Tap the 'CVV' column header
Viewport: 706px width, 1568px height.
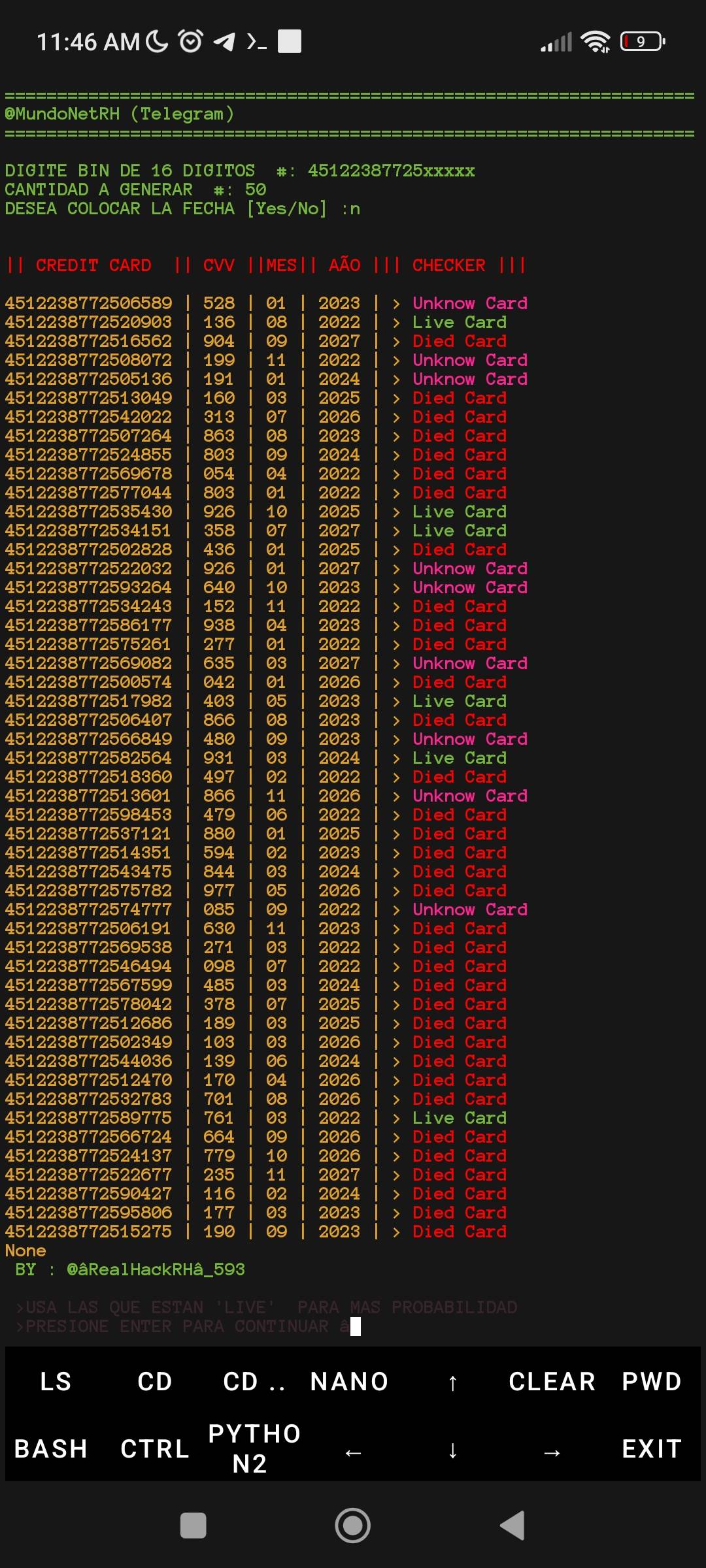point(218,266)
